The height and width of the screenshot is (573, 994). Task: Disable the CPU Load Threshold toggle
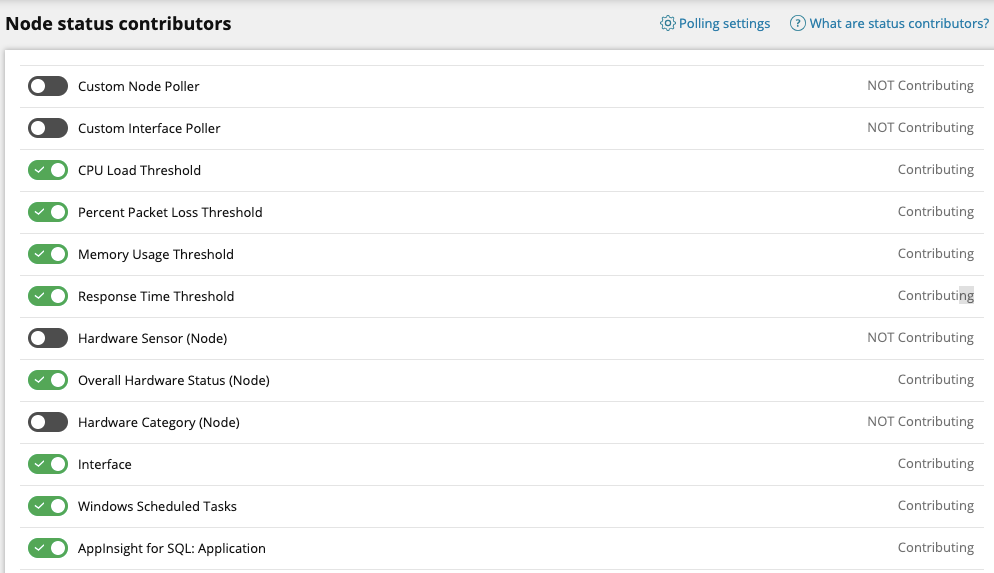pos(48,170)
